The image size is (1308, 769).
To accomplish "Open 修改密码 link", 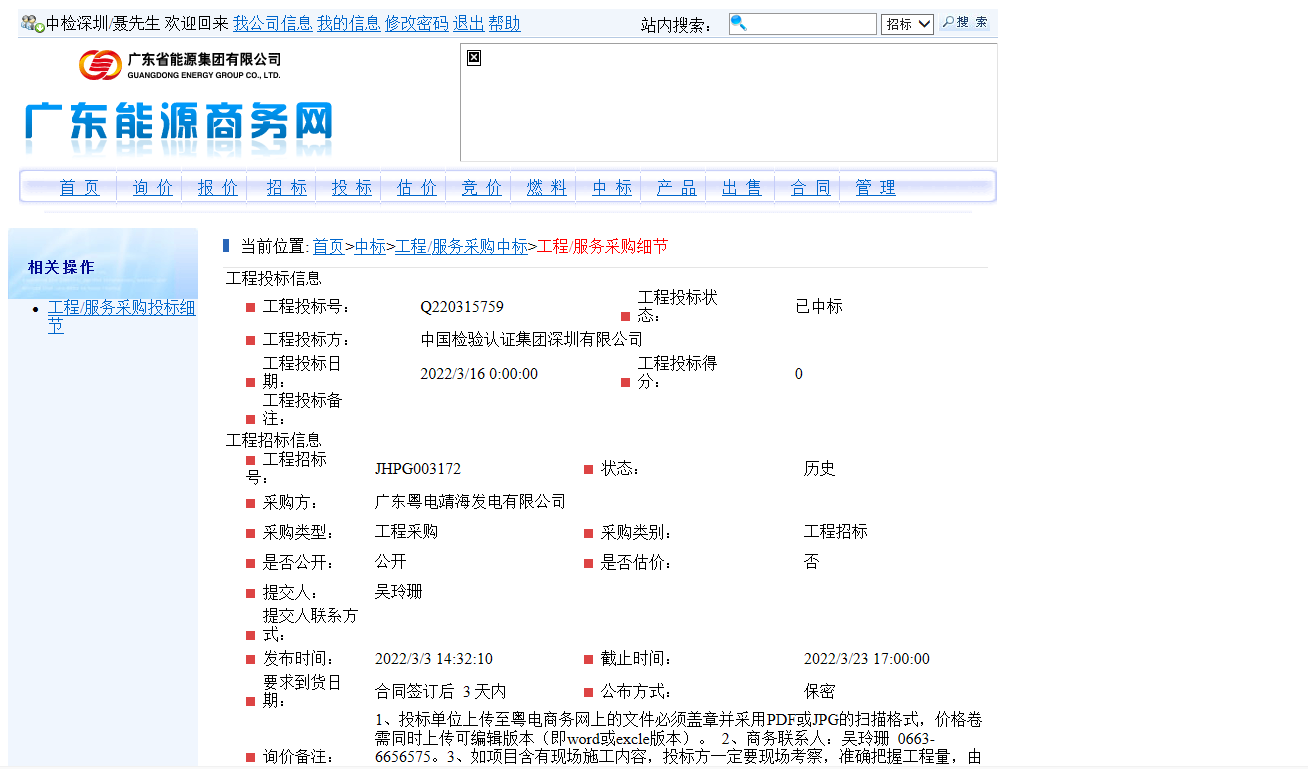I will (417, 24).
